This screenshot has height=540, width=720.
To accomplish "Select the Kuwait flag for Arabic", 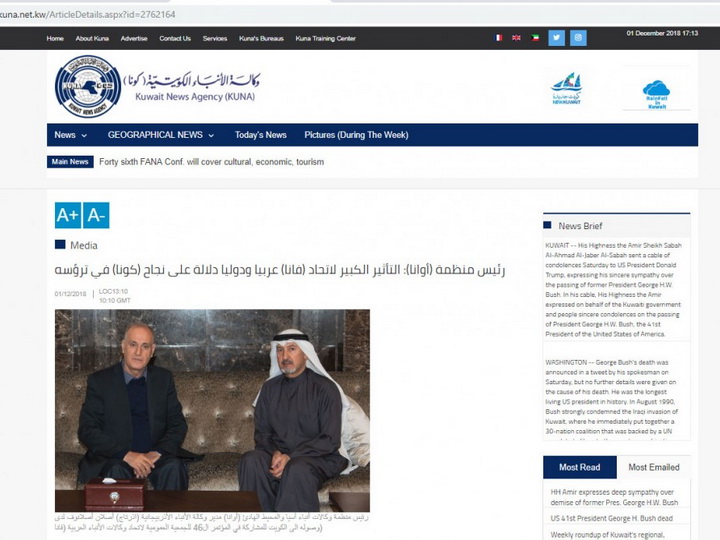I will pyautogui.click(x=535, y=38).
